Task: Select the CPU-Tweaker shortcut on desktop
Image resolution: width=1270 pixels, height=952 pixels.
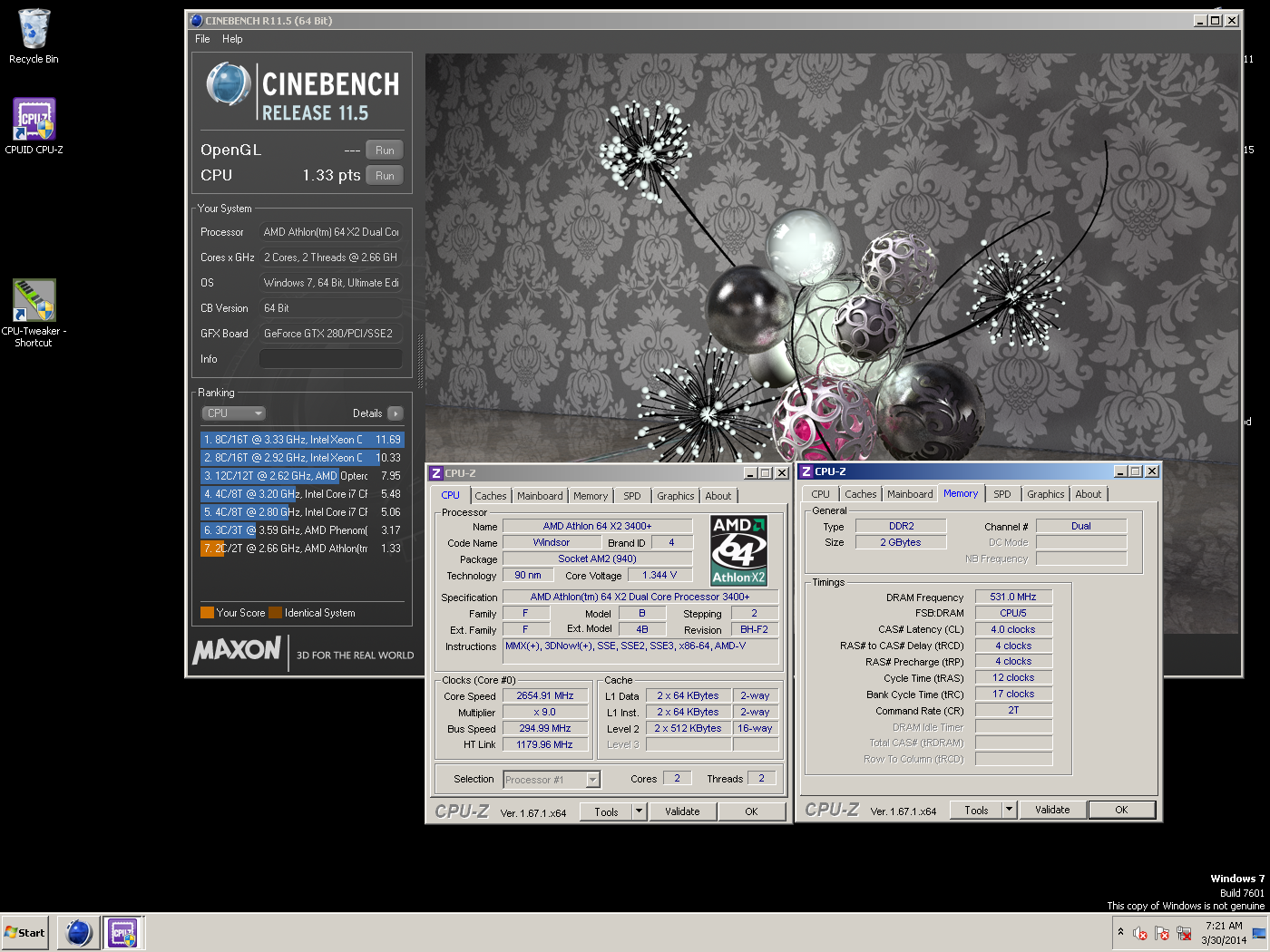Action: [34, 313]
